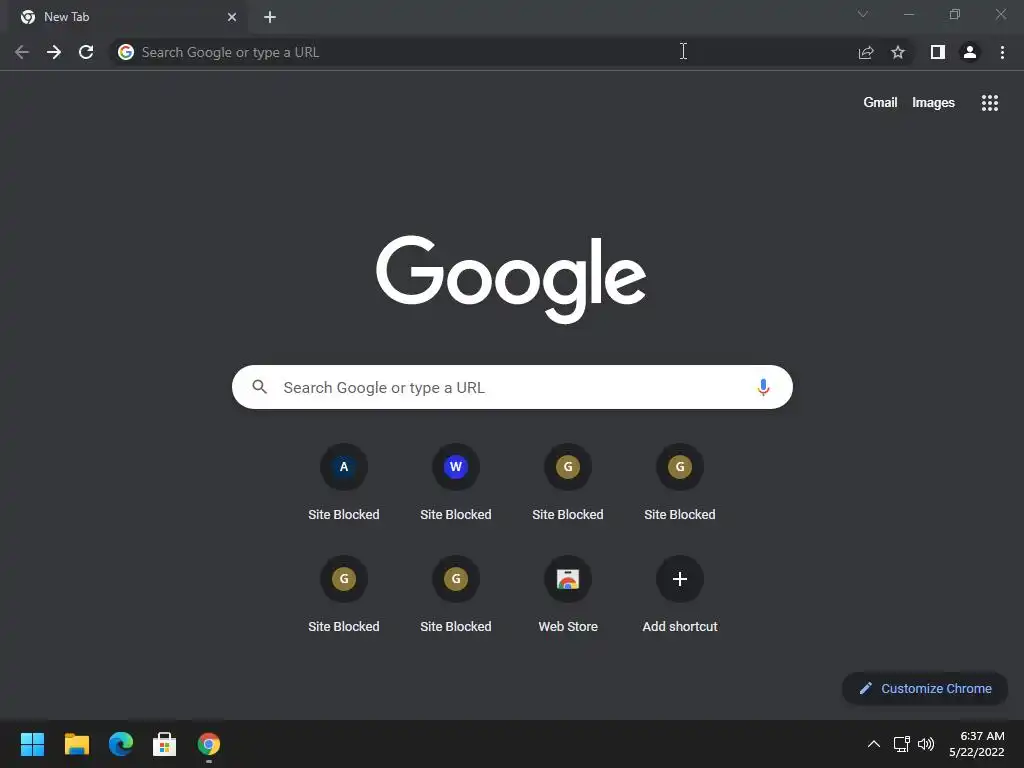The height and width of the screenshot is (768, 1024).
Task: Open the side panel icon
Action: tap(938, 52)
